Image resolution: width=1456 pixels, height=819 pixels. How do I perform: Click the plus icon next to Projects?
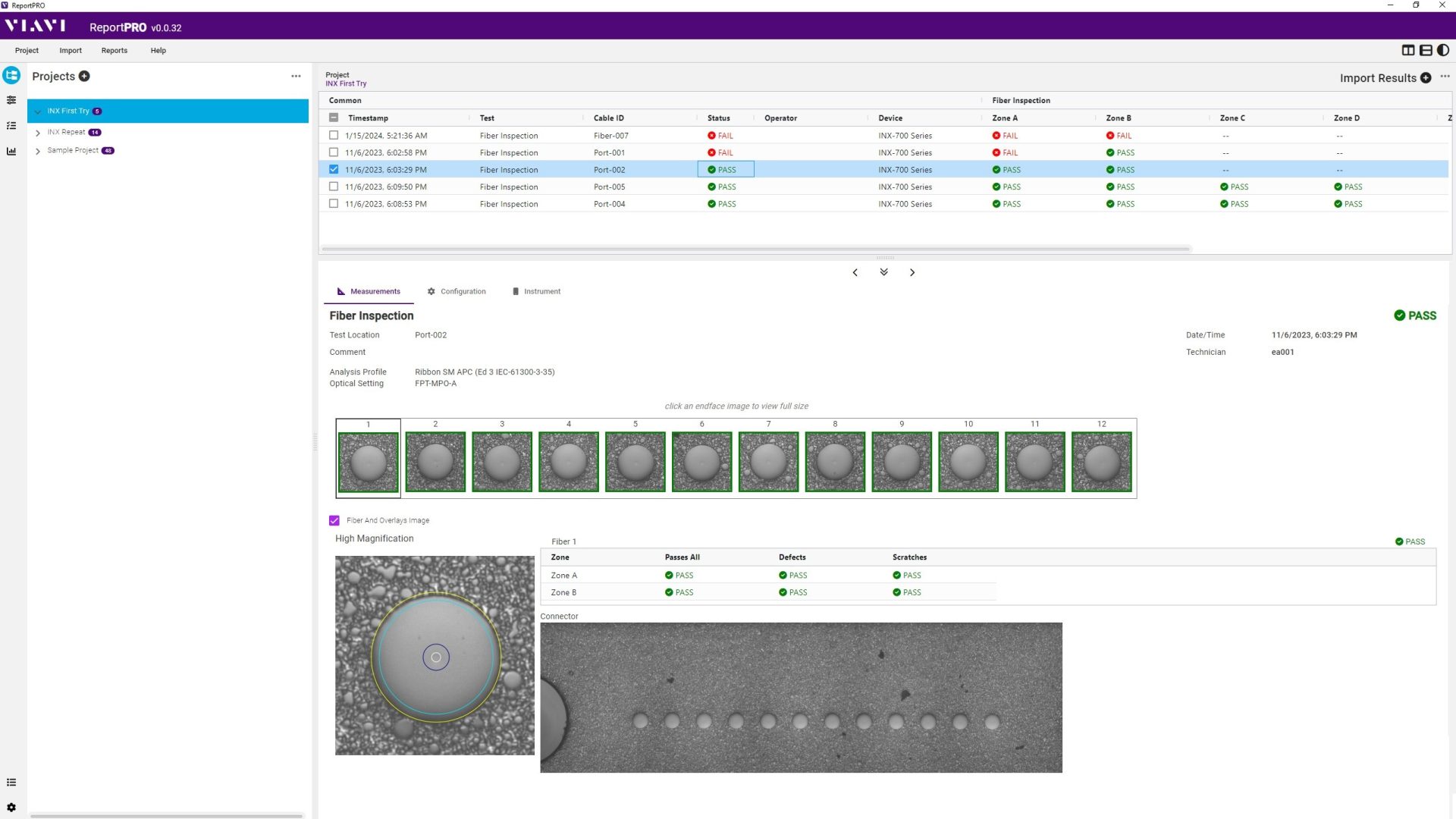pos(84,76)
